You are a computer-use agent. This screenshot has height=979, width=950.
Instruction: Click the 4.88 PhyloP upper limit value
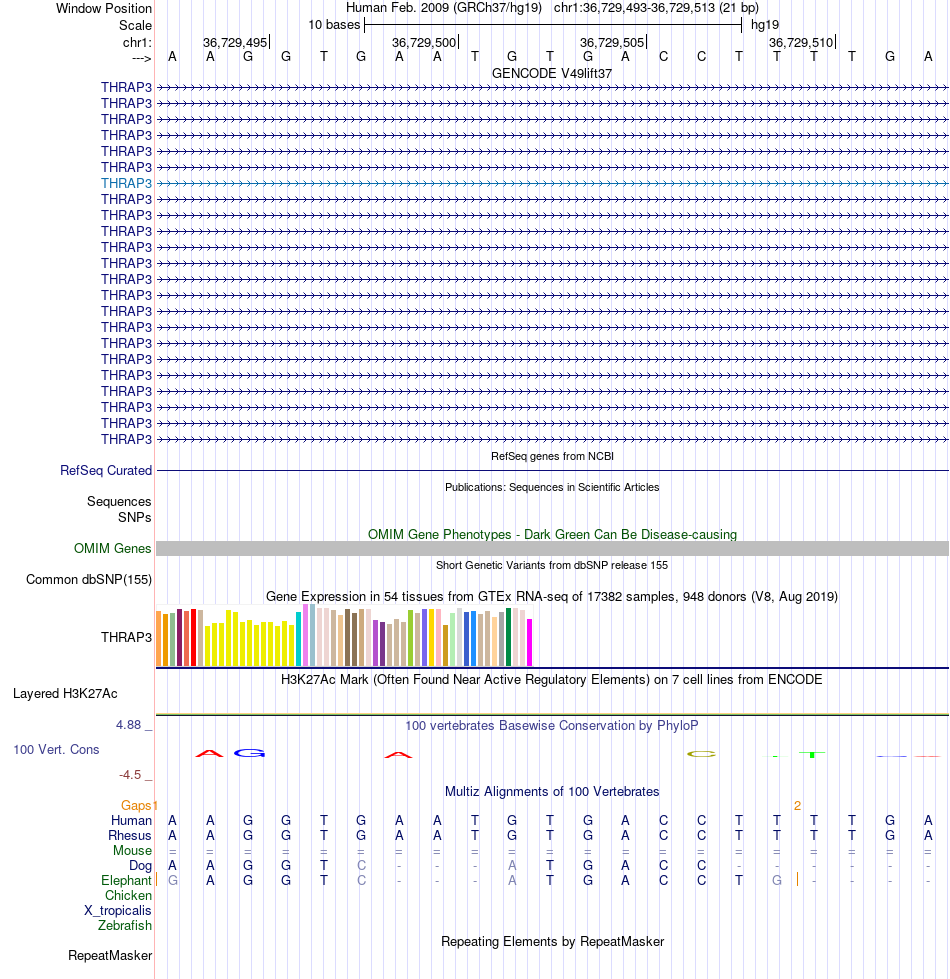click(129, 725)
